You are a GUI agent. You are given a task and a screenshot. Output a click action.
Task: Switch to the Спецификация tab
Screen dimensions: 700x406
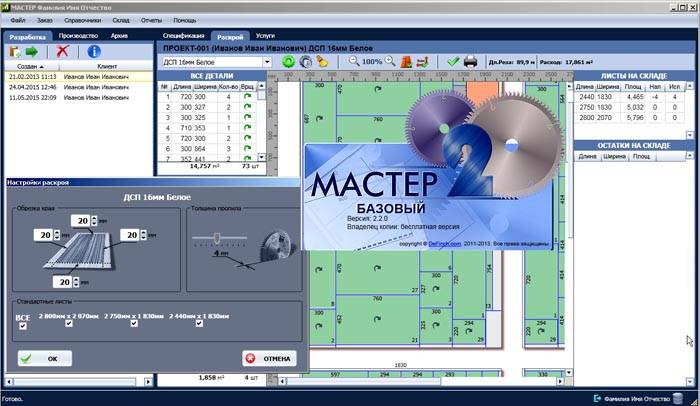[183, 35]
